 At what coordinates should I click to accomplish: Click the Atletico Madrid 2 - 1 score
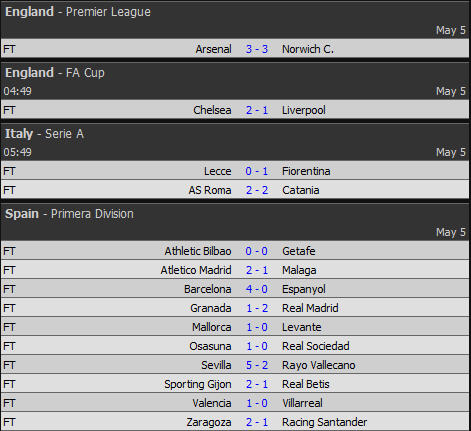[257, 270]
